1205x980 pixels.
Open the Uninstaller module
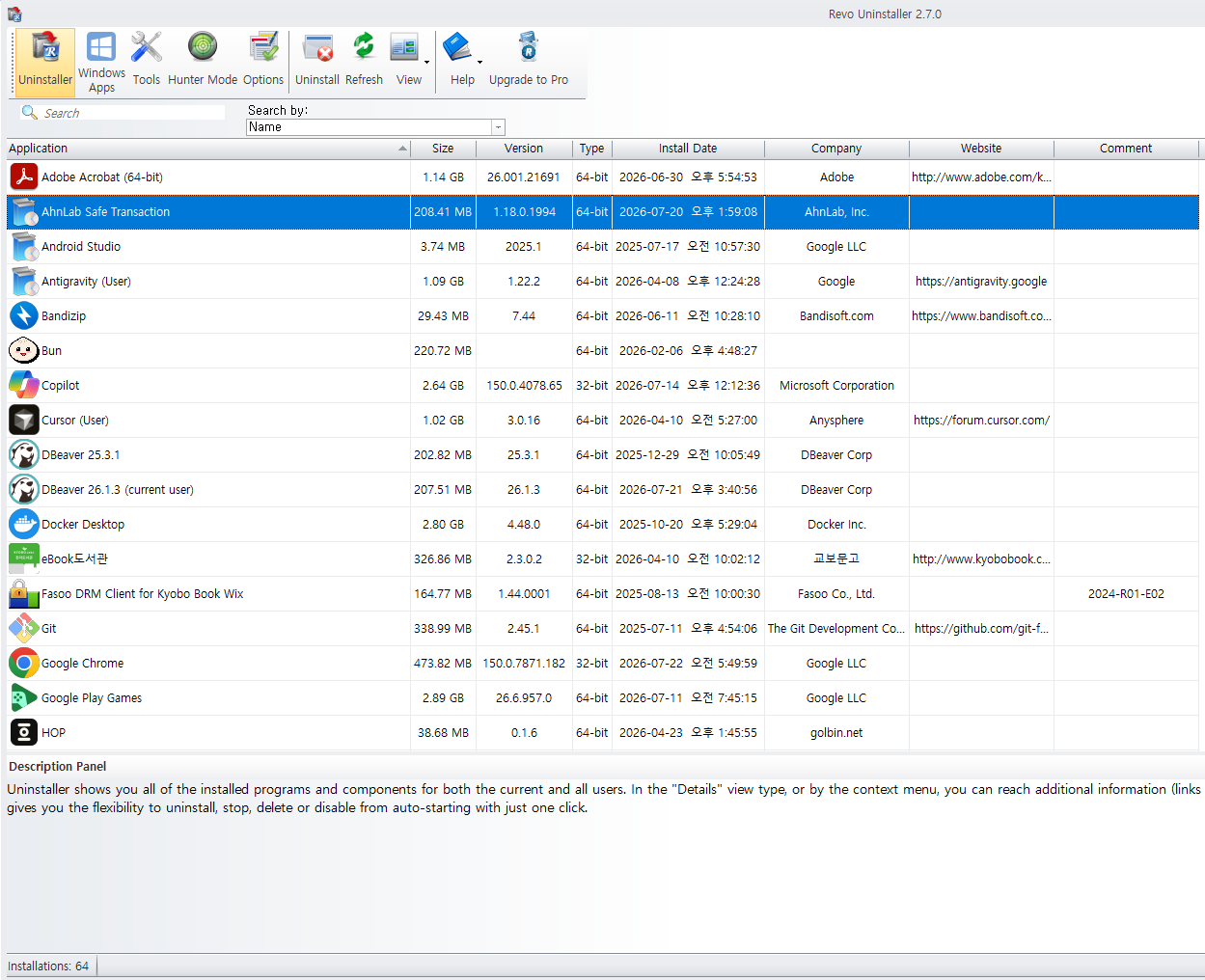point(45,62)
